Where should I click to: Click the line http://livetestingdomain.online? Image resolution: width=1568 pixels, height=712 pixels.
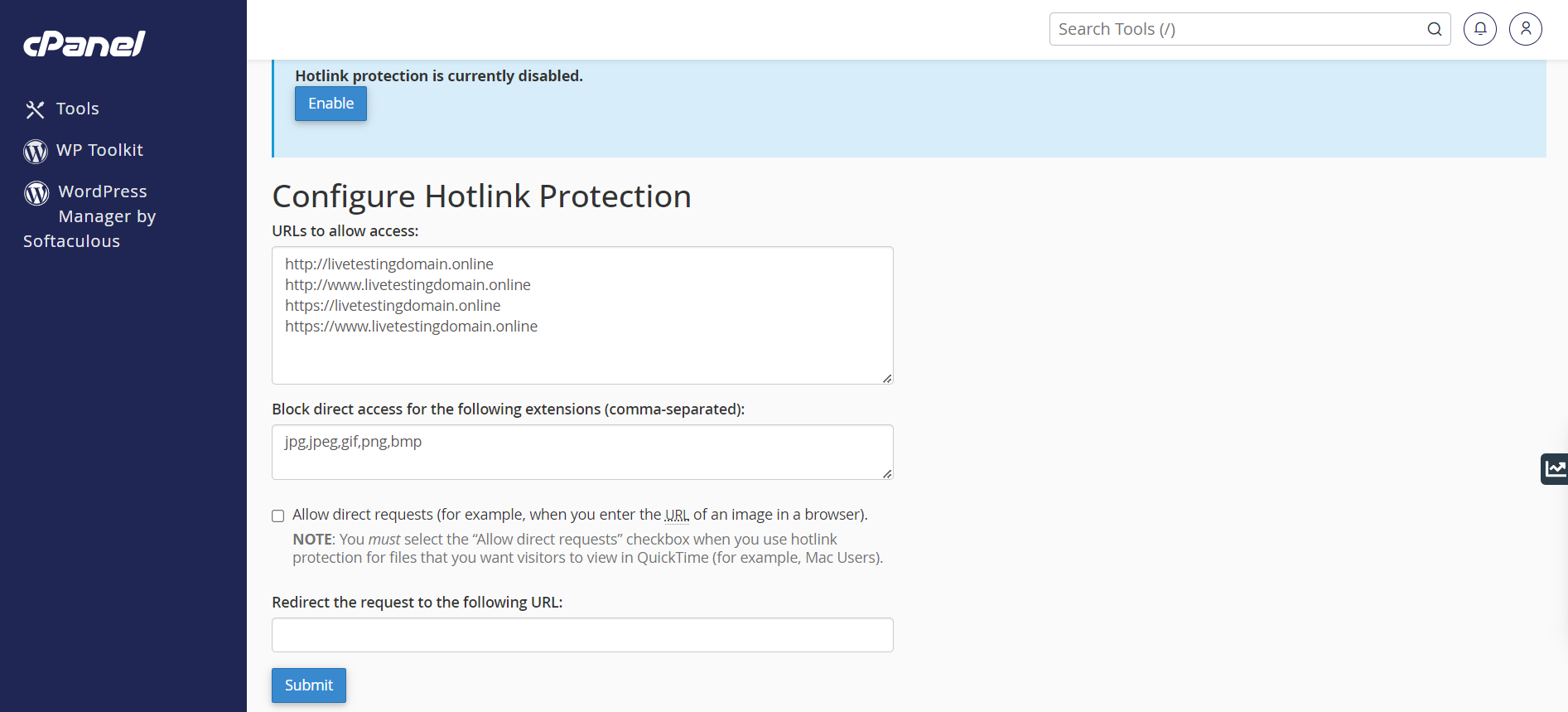pyautogui.click(x=389, y=264)
